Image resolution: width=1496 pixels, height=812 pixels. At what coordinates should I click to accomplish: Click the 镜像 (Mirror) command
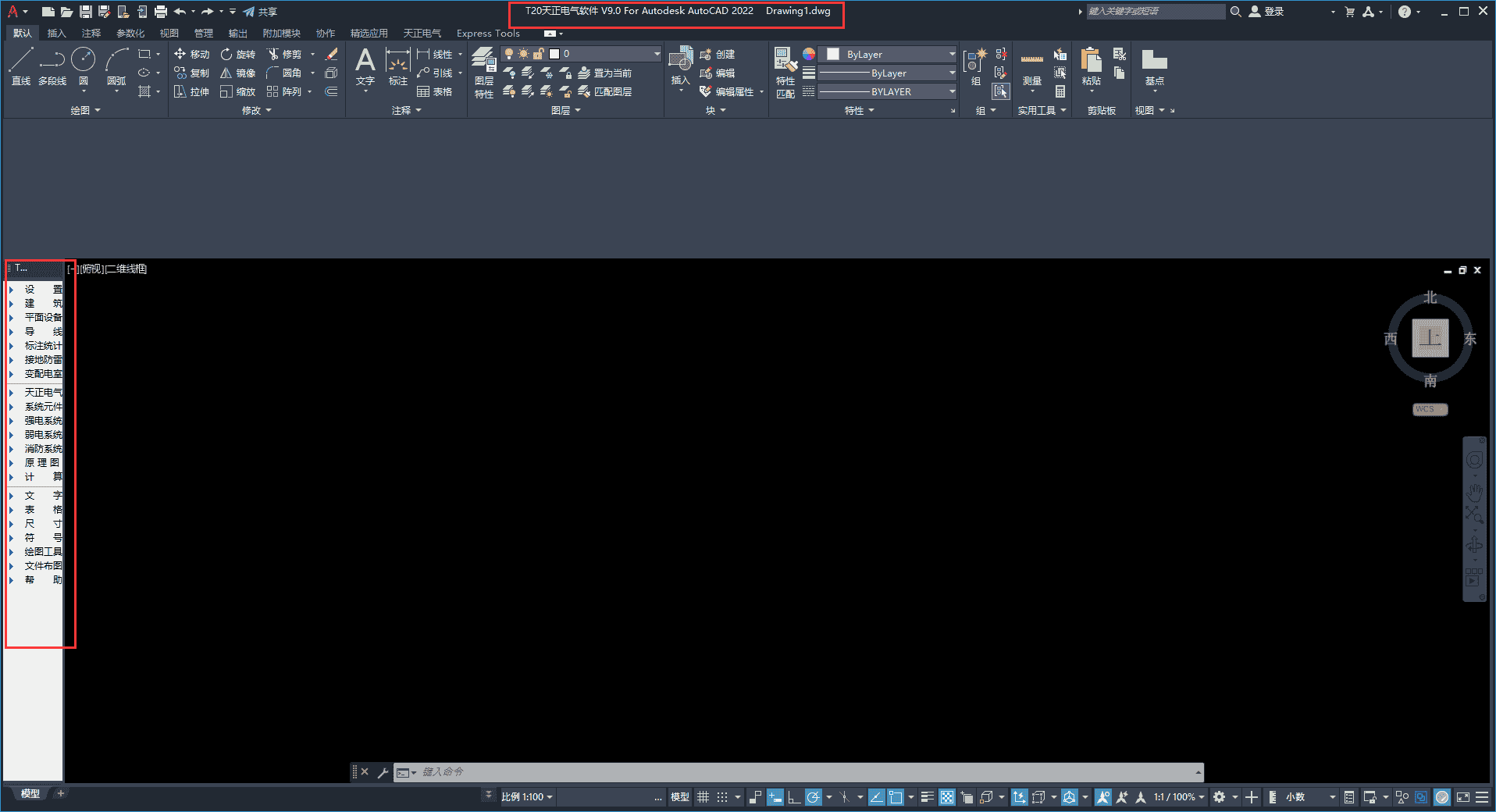[x=238, y=73]
